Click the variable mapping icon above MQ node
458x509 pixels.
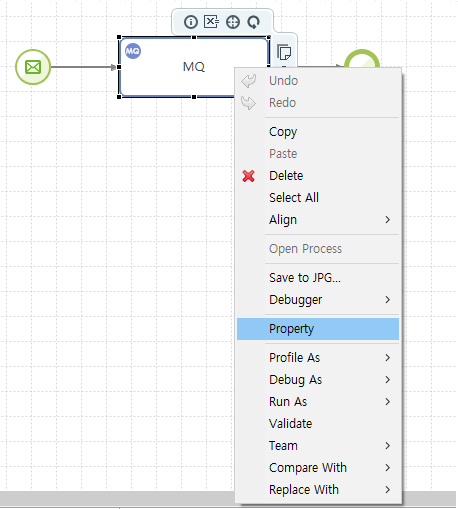(211, 22)
